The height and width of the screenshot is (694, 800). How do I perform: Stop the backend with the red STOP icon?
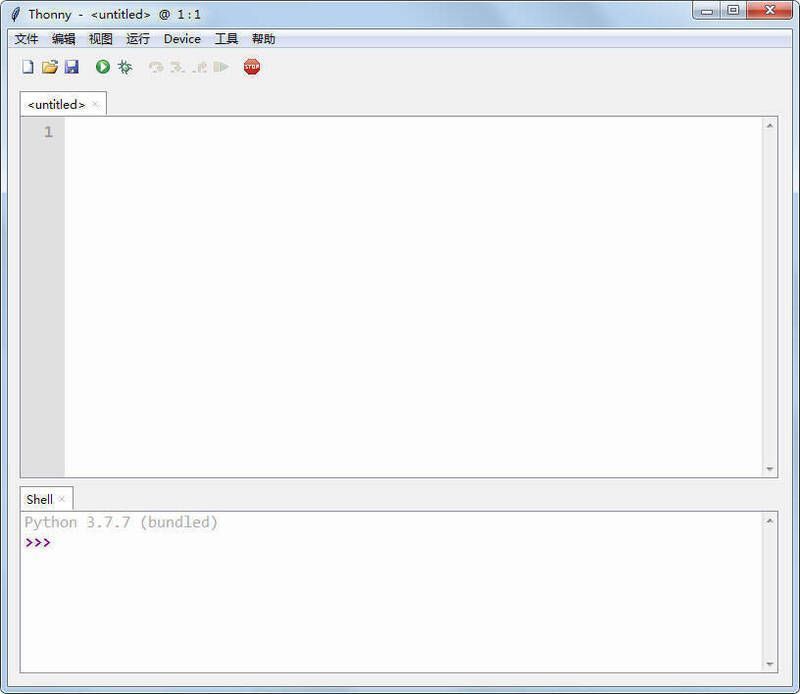252,67
